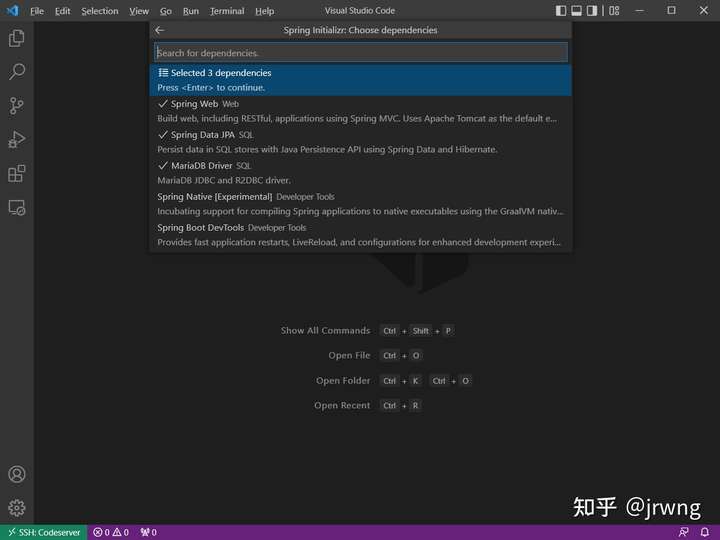This screenshot has width=720, height=540.
Task: Open the Manage gear icon
Action: [17, 508]
